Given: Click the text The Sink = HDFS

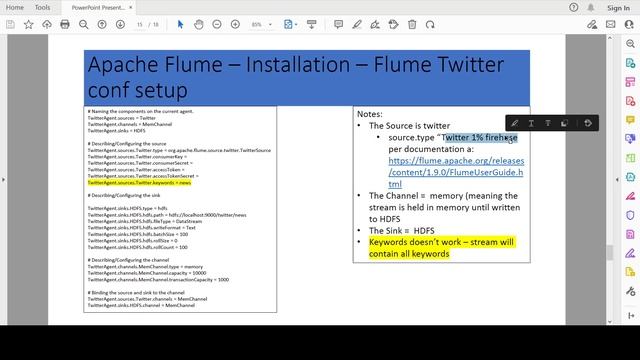Looking at the screenshot, I should pyautogui.click(x=402, y=231).
